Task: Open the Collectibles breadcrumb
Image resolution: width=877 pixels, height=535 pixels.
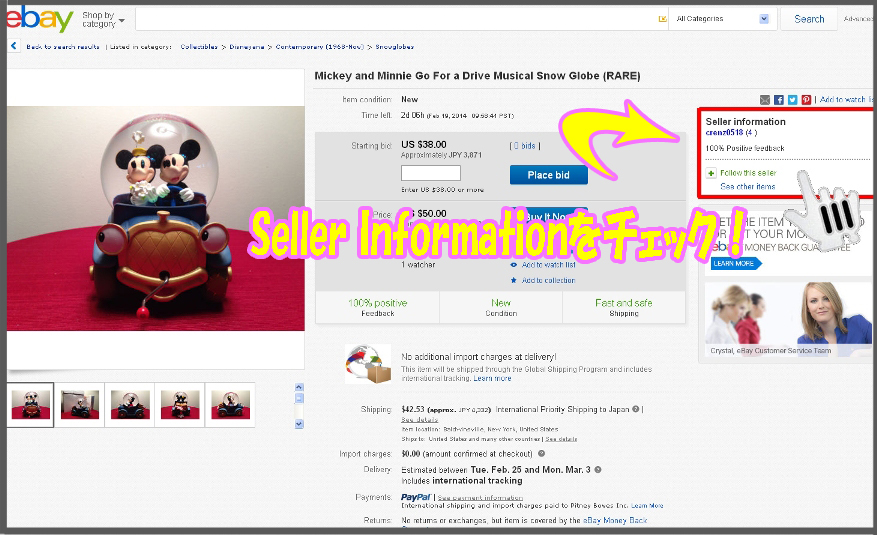Action: point(199,47)
